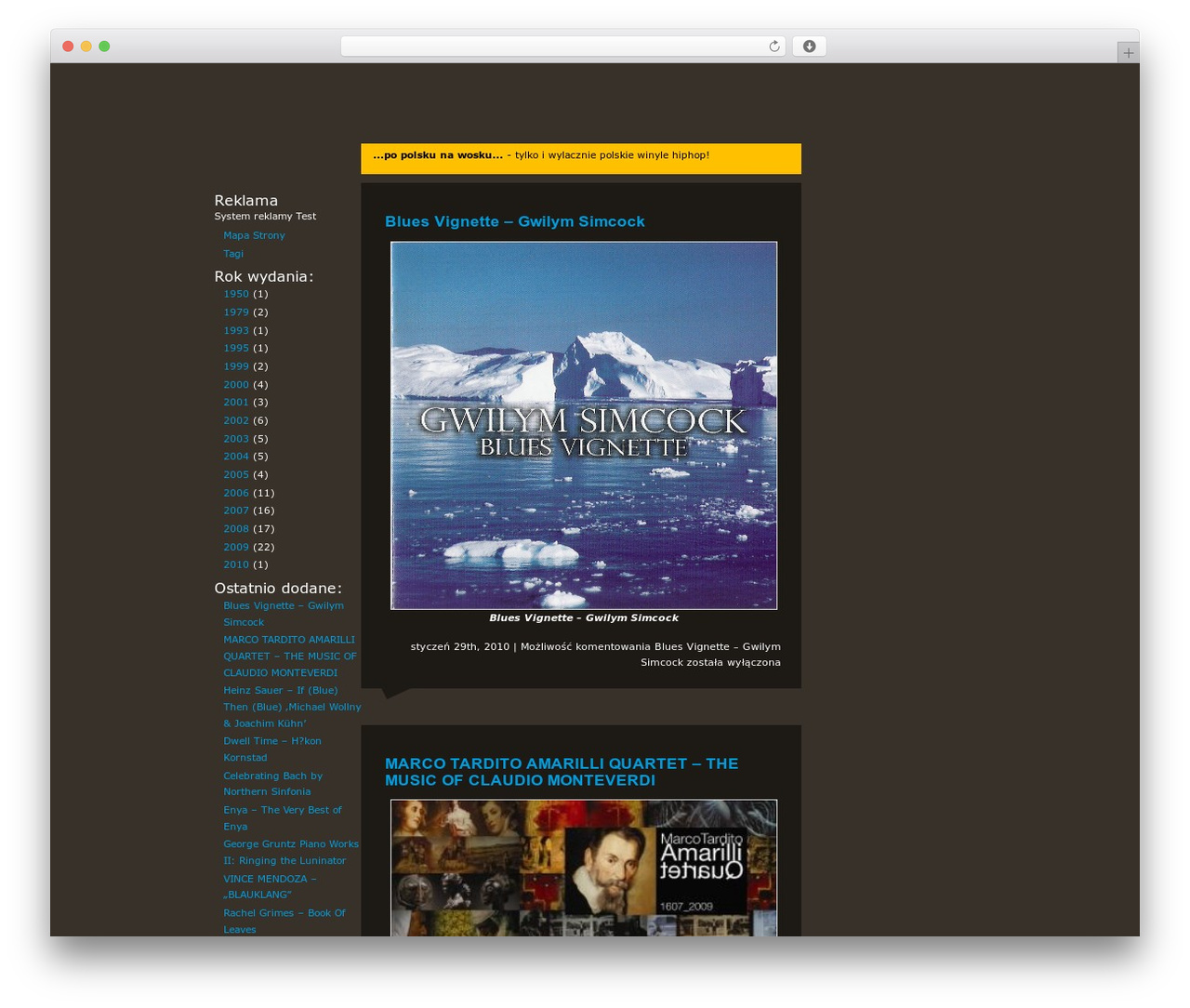Open 'Enya – The Very Best of Enya'

pyautogui.click(x=283, y=818)
